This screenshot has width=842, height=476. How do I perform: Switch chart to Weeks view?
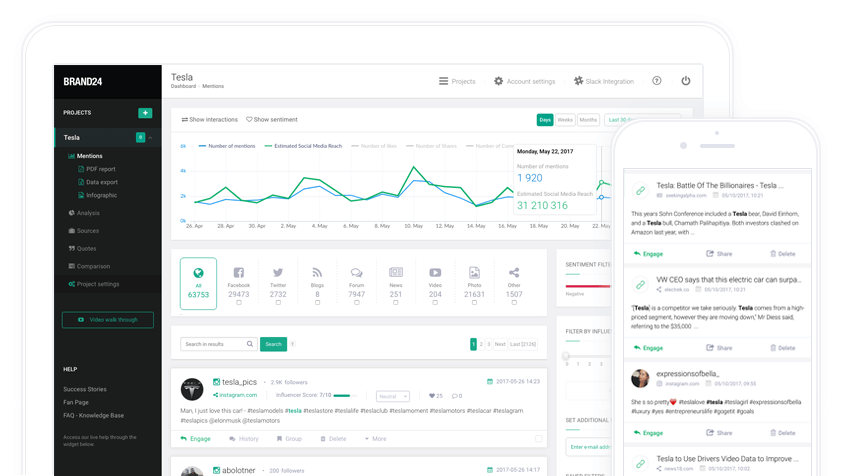pyautogui.click(x=565, y=120)
